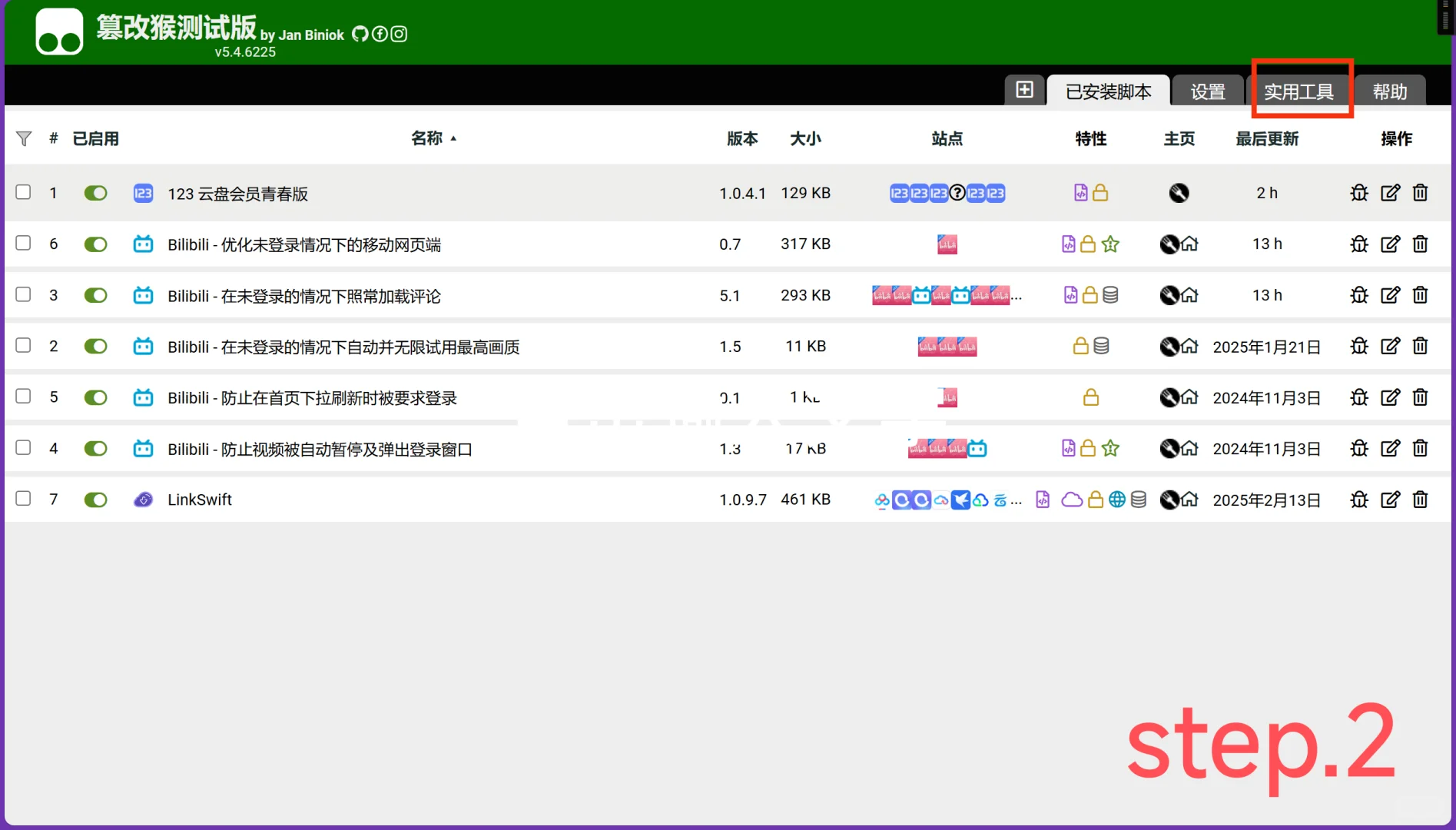1456x830 pixels.
Task: Disable the 123 云盘会员青春版 script toggle
Action: coord(95,193)
